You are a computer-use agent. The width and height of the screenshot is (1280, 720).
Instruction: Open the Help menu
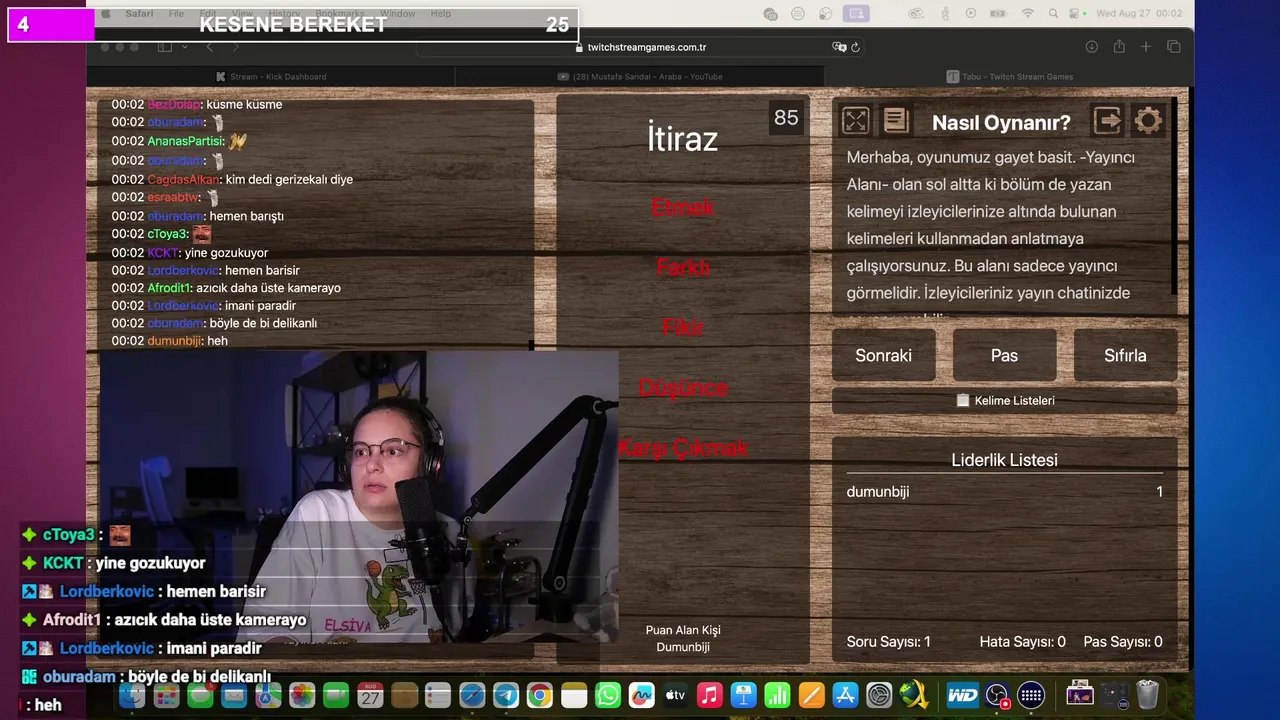click(440, 14)
